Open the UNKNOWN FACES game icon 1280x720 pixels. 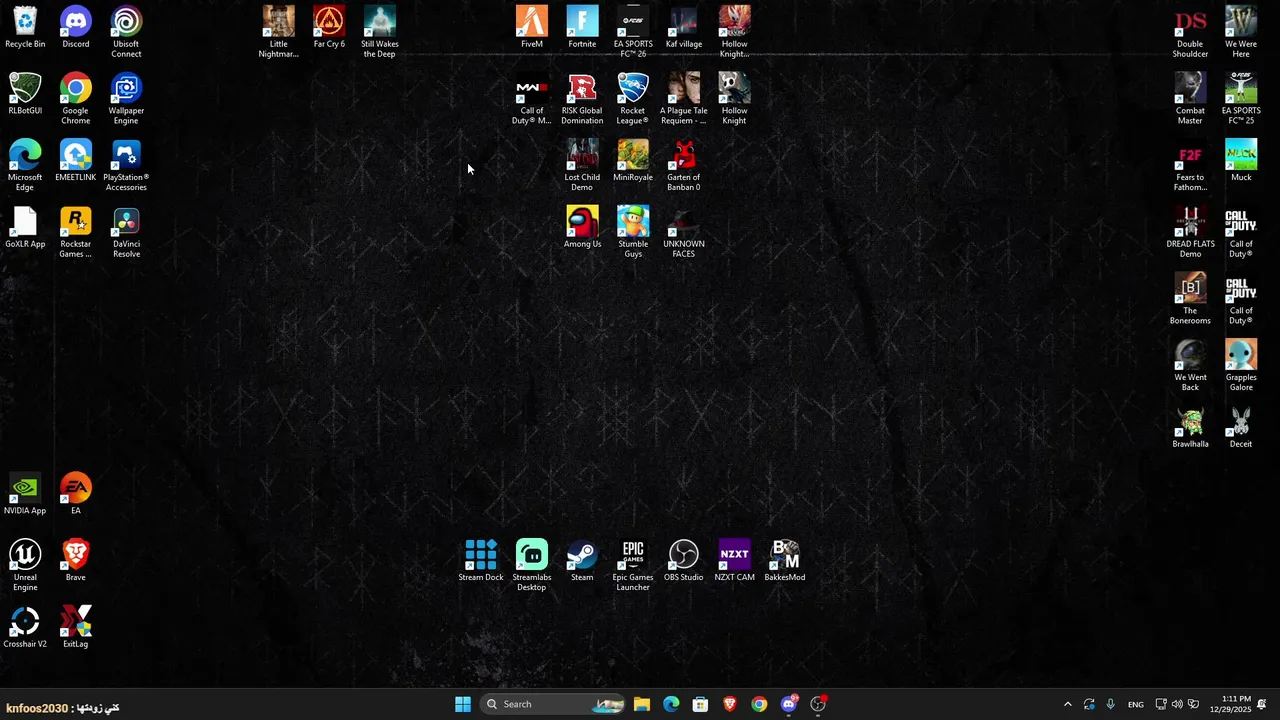coord(683,233)
